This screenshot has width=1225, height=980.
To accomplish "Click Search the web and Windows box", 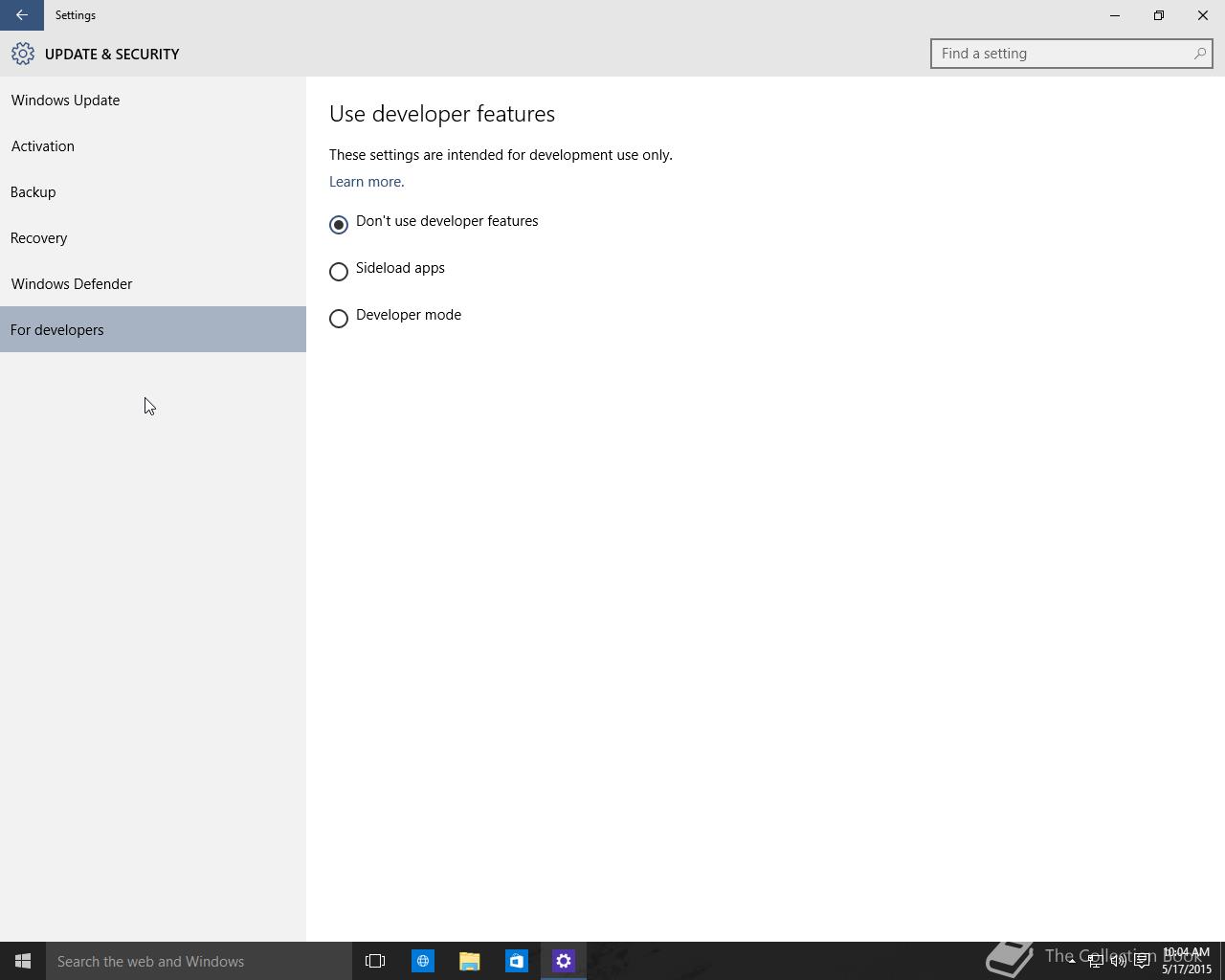I will coord(199,961).
